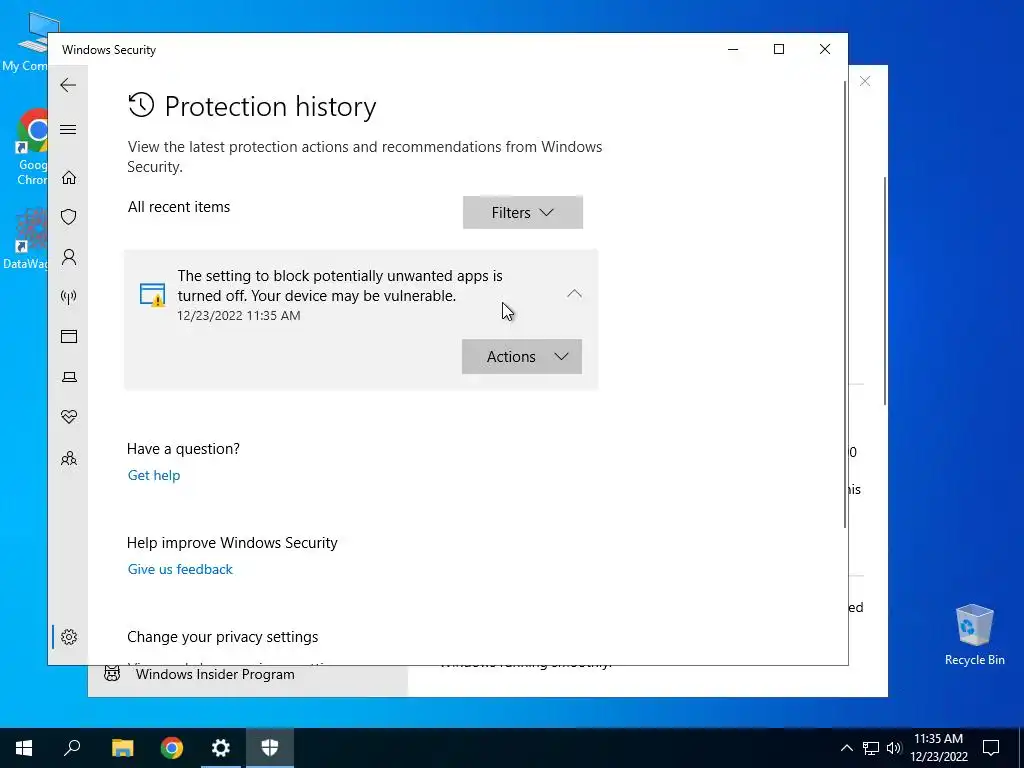Open the network tray icon
1024x768 pixels.
(871, 748)
